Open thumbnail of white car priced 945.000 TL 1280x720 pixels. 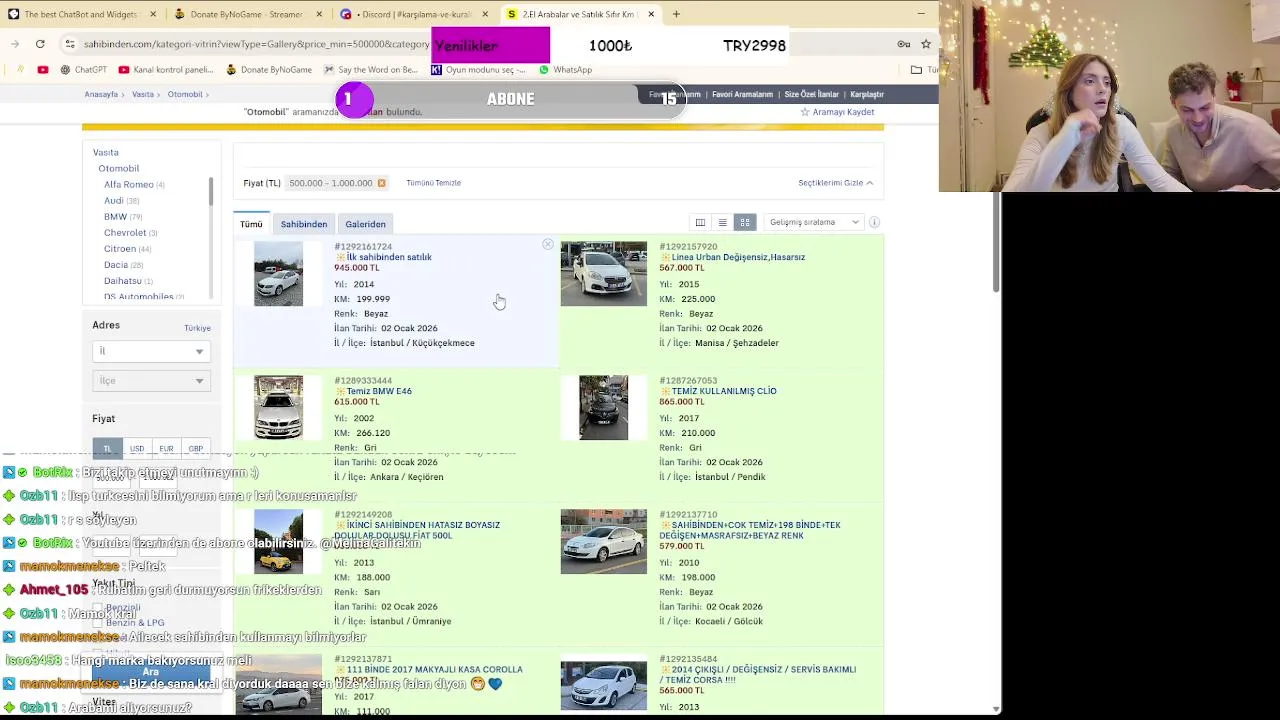(x=278, y=273)
